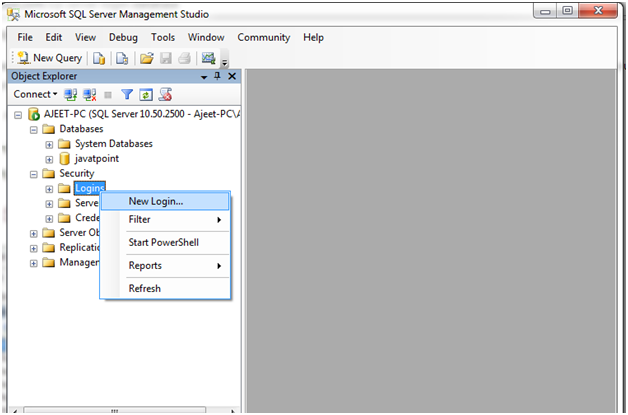Click the New Query toolbar button

pos(50,58)
